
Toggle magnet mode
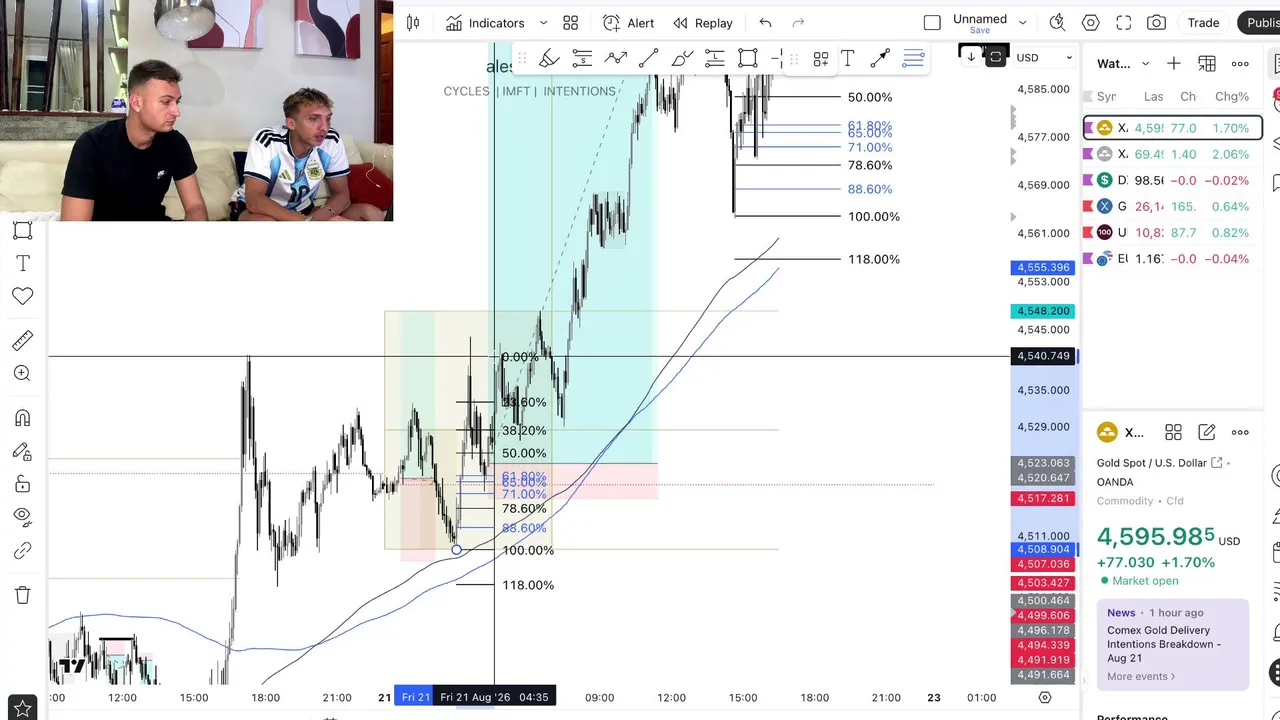point(22,418)
